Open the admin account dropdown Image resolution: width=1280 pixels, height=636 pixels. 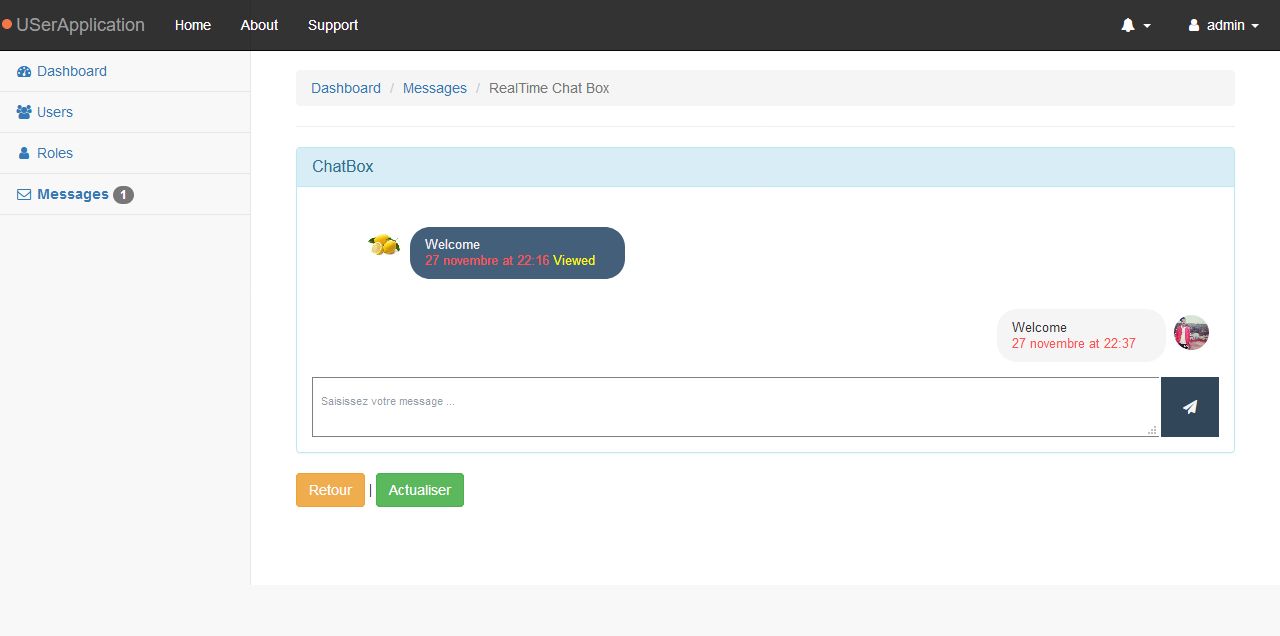1224,25
